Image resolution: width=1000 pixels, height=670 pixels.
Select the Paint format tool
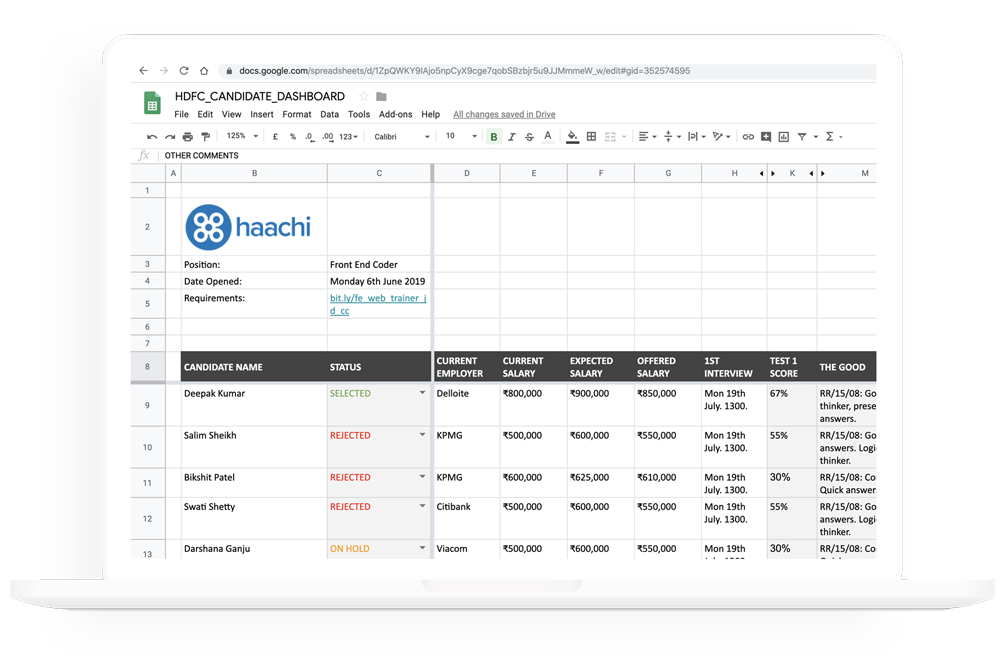205,136
